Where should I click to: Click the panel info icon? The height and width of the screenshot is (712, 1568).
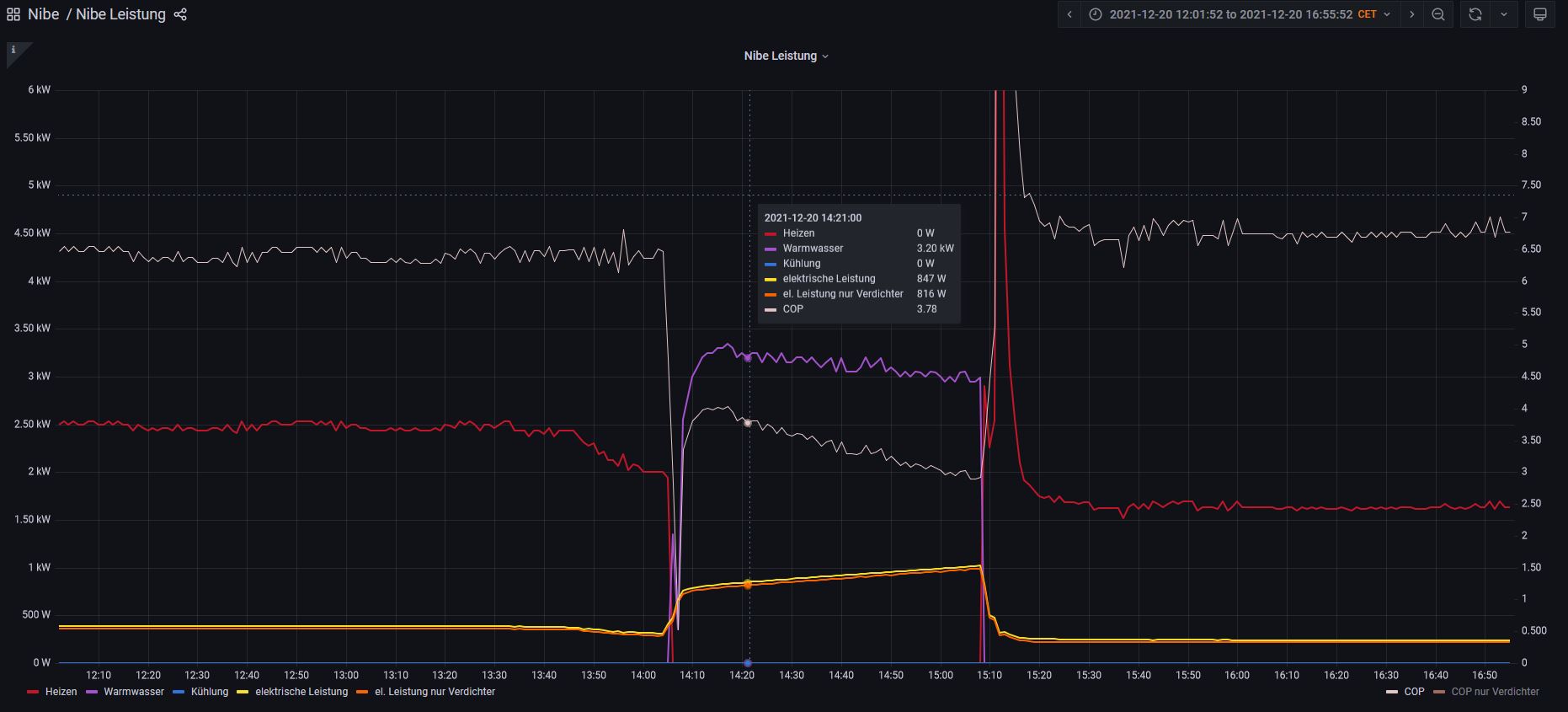tap(13, 51)
